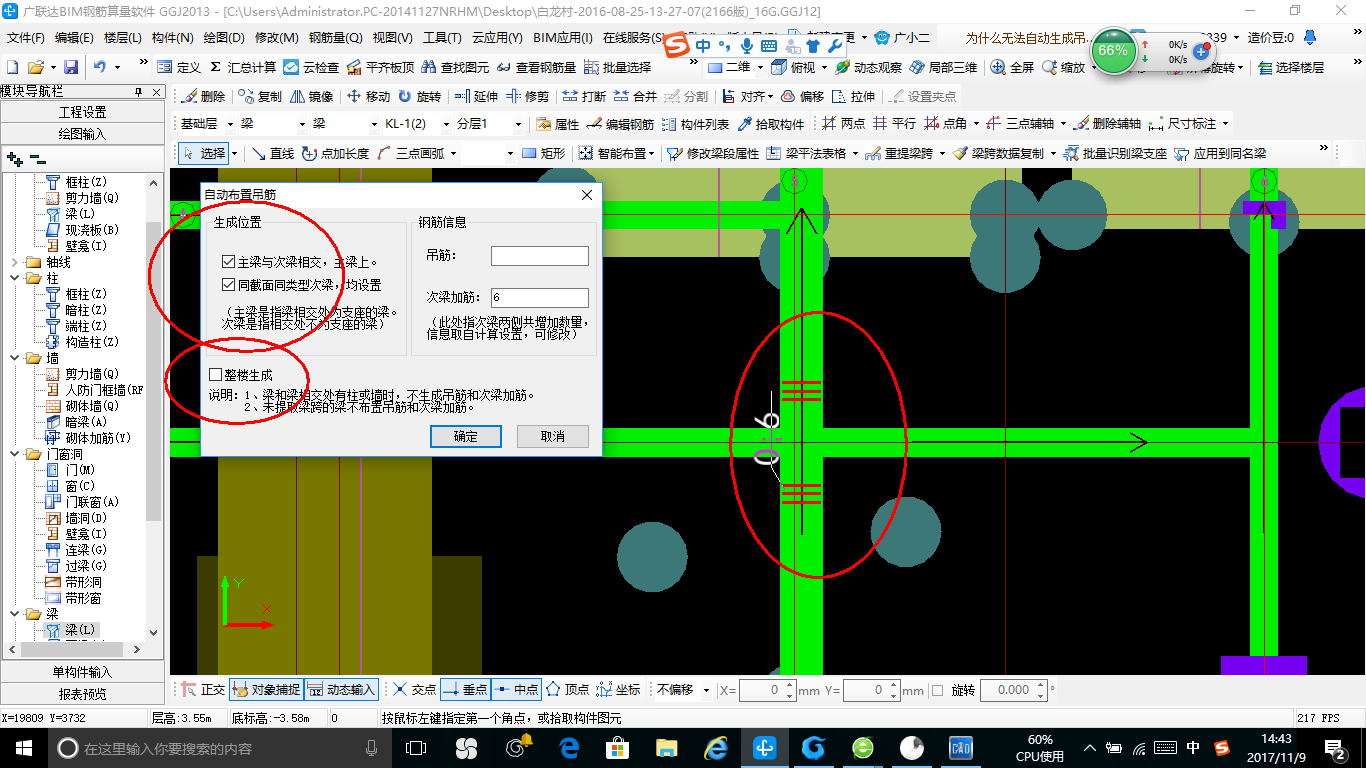Select the 修剪 trim tool
1366x768 pixels.
(x=527, y=97)
